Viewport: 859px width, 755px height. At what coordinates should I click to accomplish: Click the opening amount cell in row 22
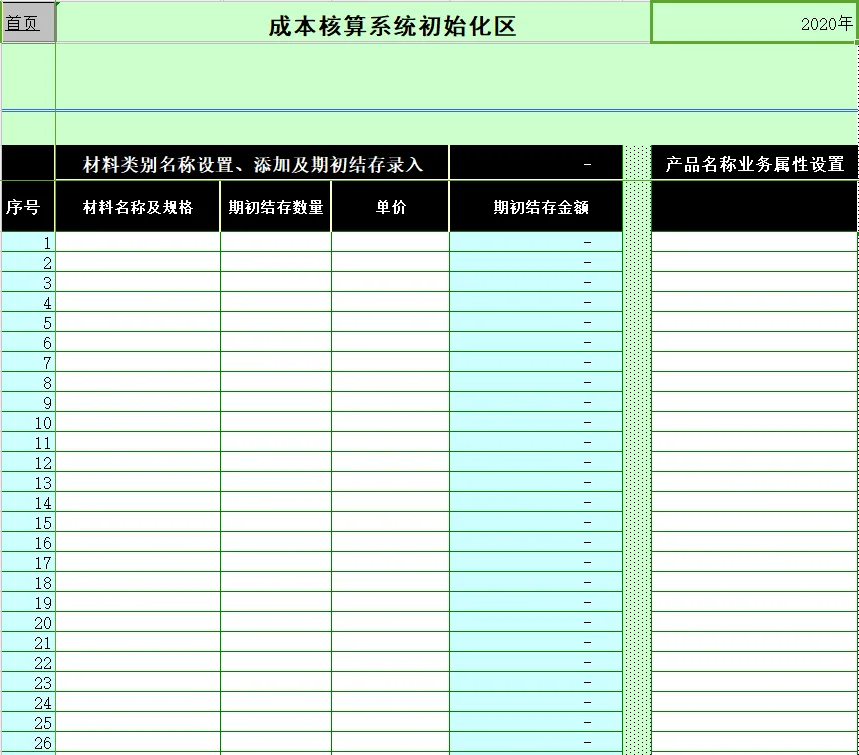pos(536,662)
